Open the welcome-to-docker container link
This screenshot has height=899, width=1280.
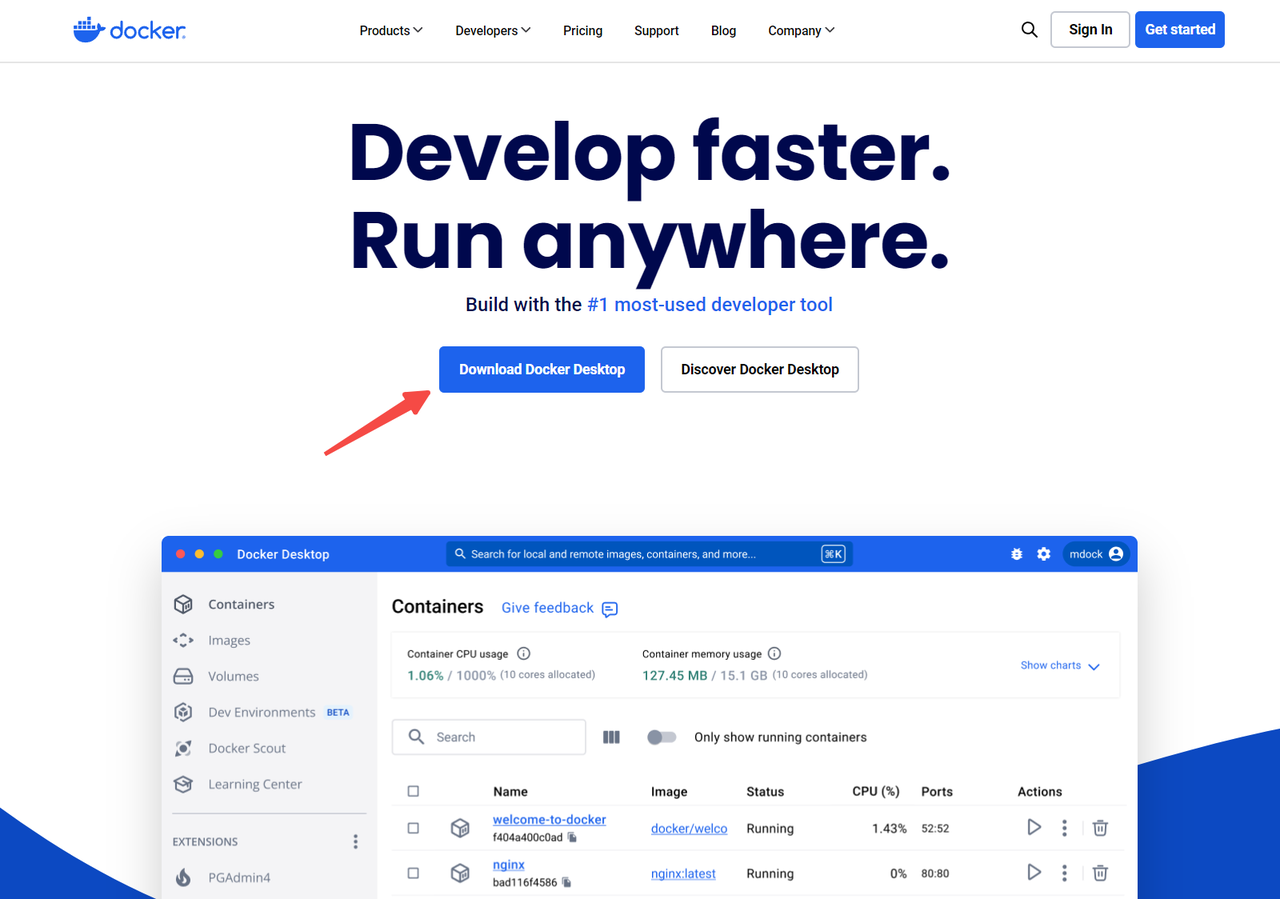[549, 819]
